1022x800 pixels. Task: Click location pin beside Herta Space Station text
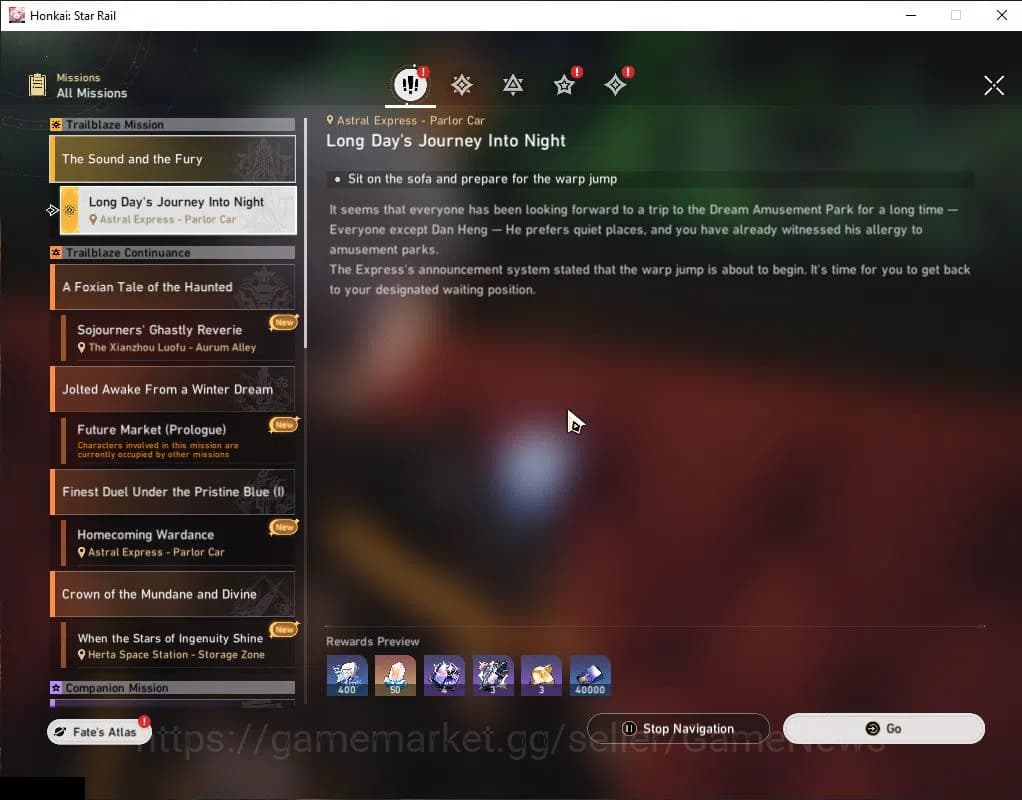(x=81, y=655)
